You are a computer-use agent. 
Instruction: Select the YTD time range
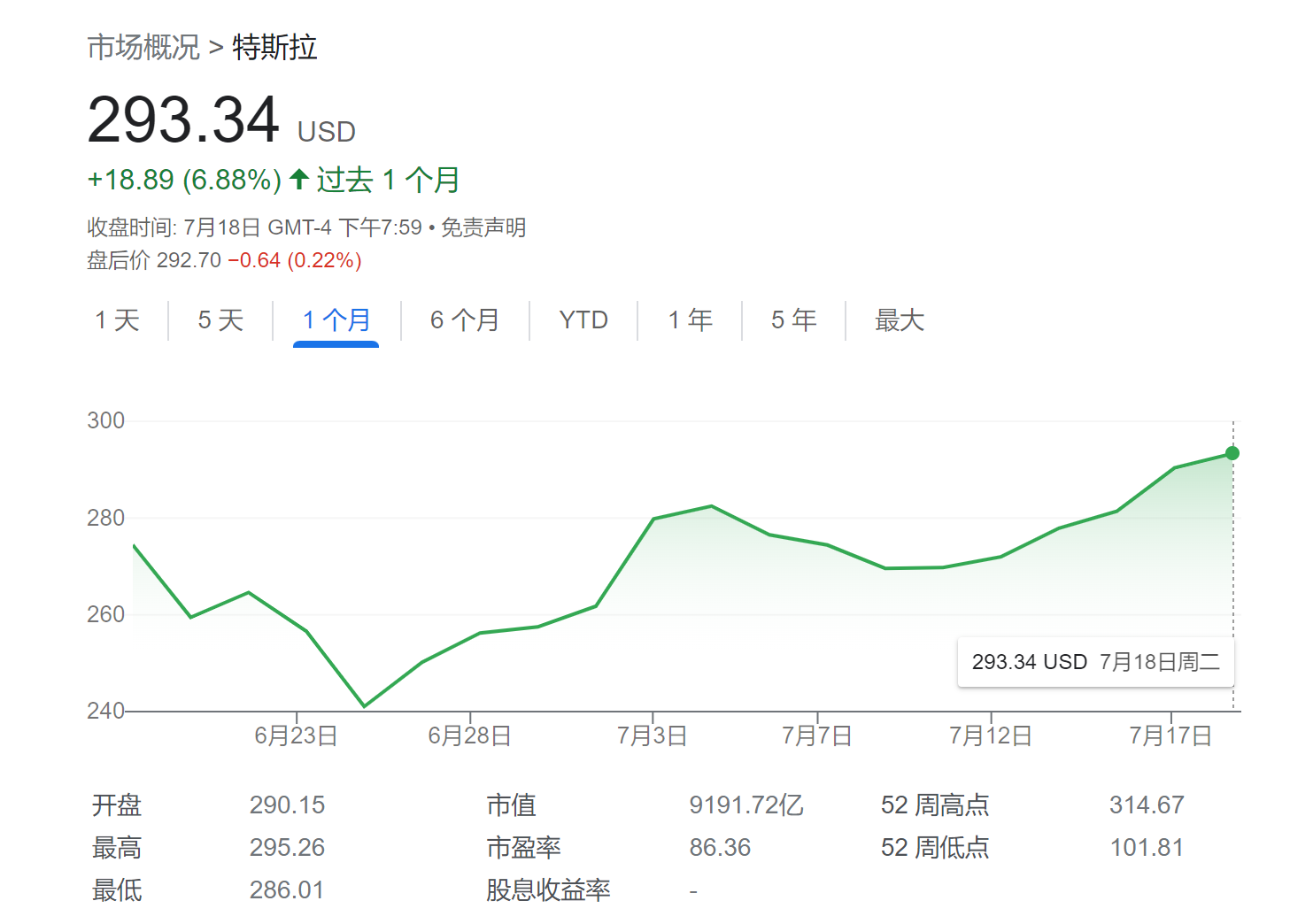[583, 320]
